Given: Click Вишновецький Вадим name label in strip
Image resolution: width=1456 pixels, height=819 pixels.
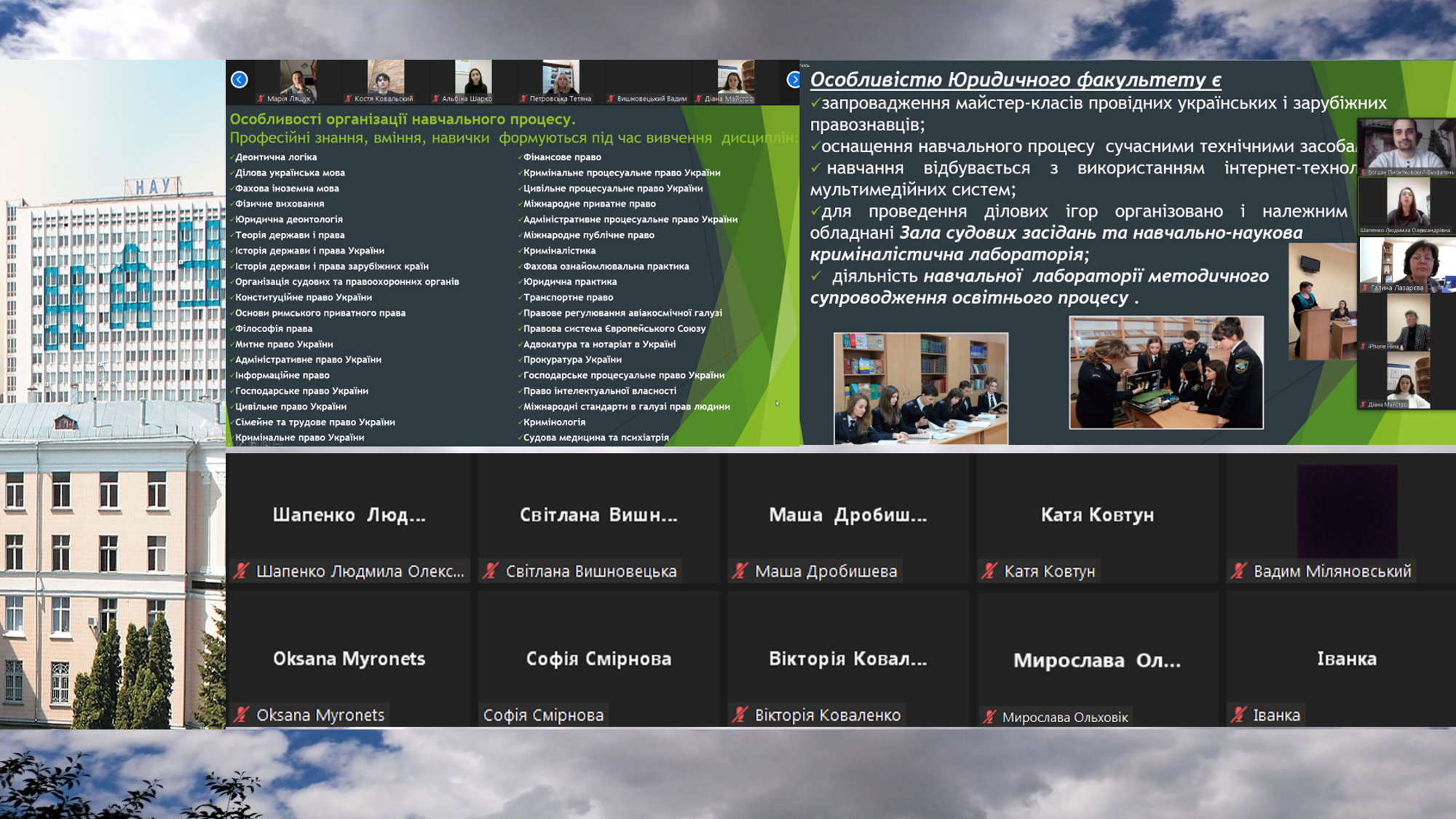Looking at the screenshot, I should (x=651, y=98).
